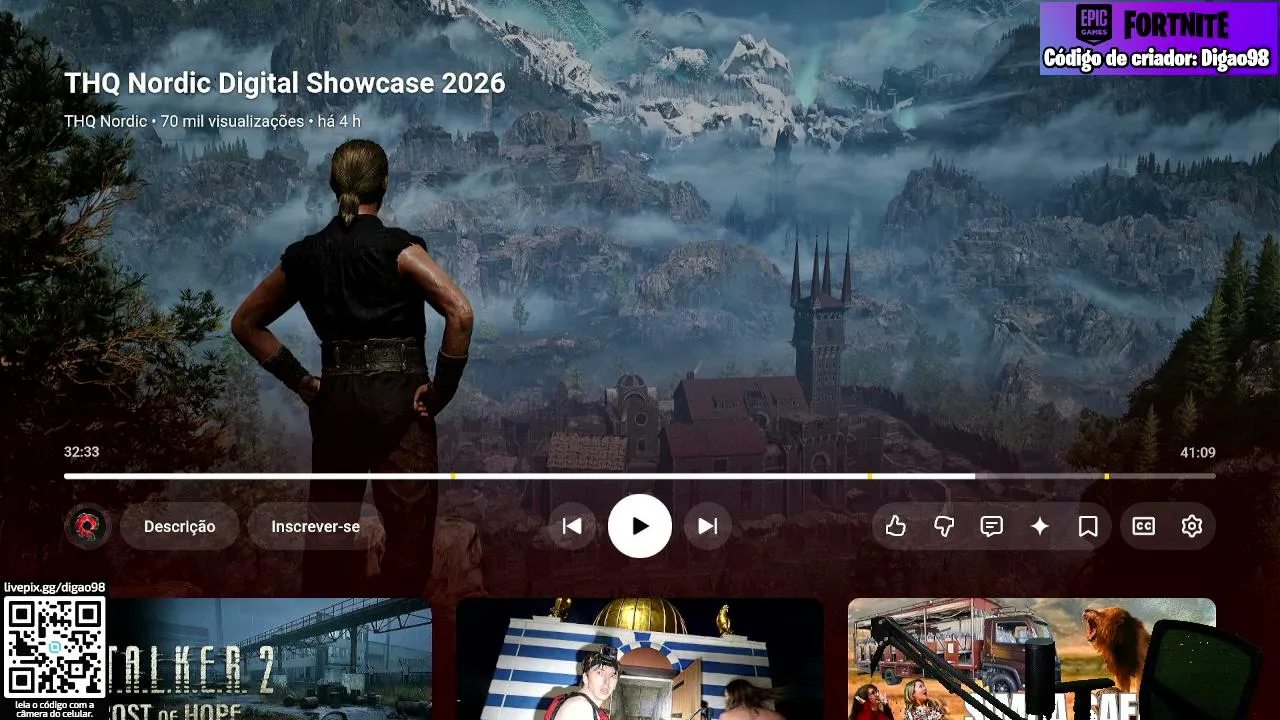Click the Inscrever-se subscribe button
The width and height of the screenshot is (1280, 720).
(x=316, y=526)
